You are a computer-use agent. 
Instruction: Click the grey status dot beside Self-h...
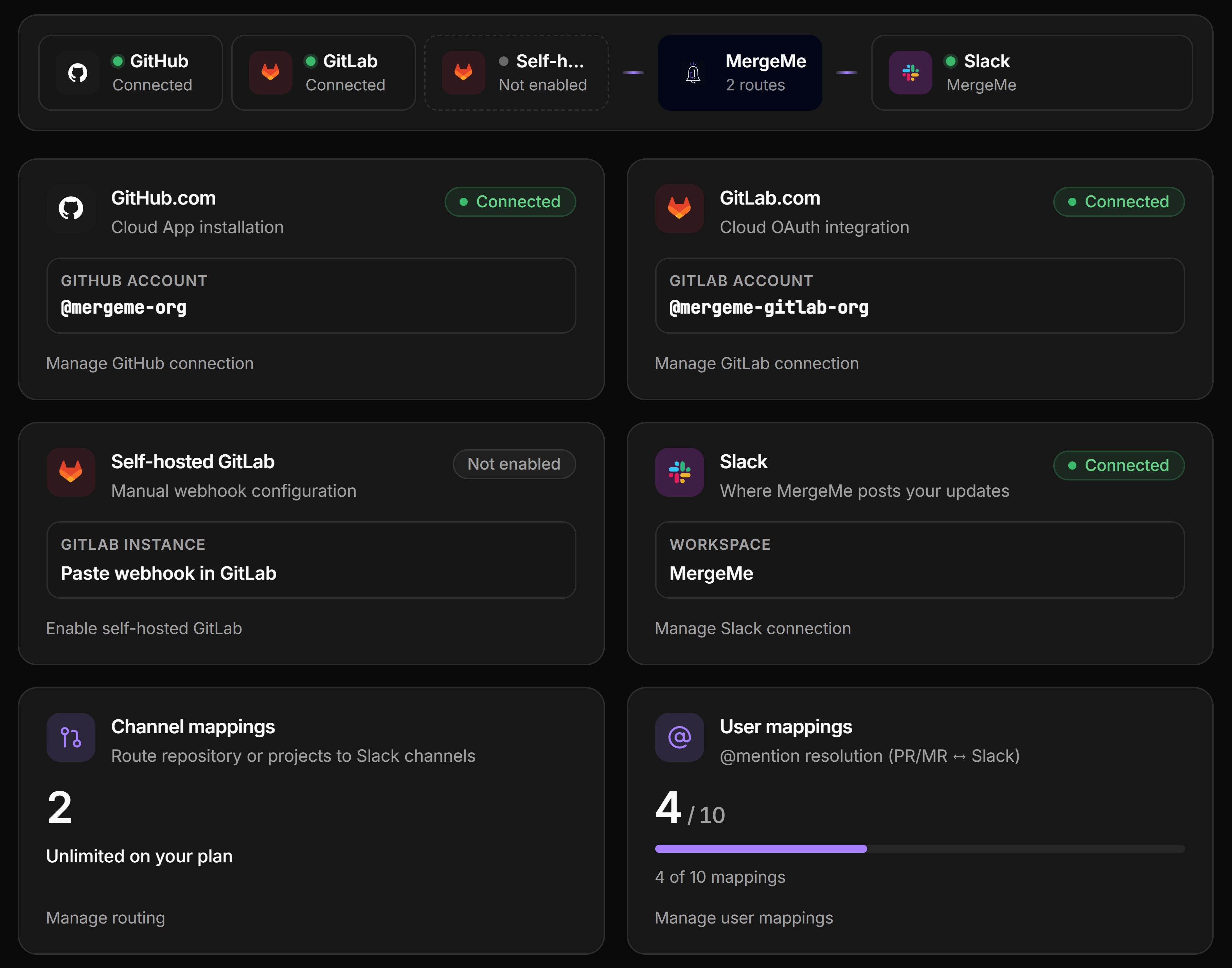(503, 61)
